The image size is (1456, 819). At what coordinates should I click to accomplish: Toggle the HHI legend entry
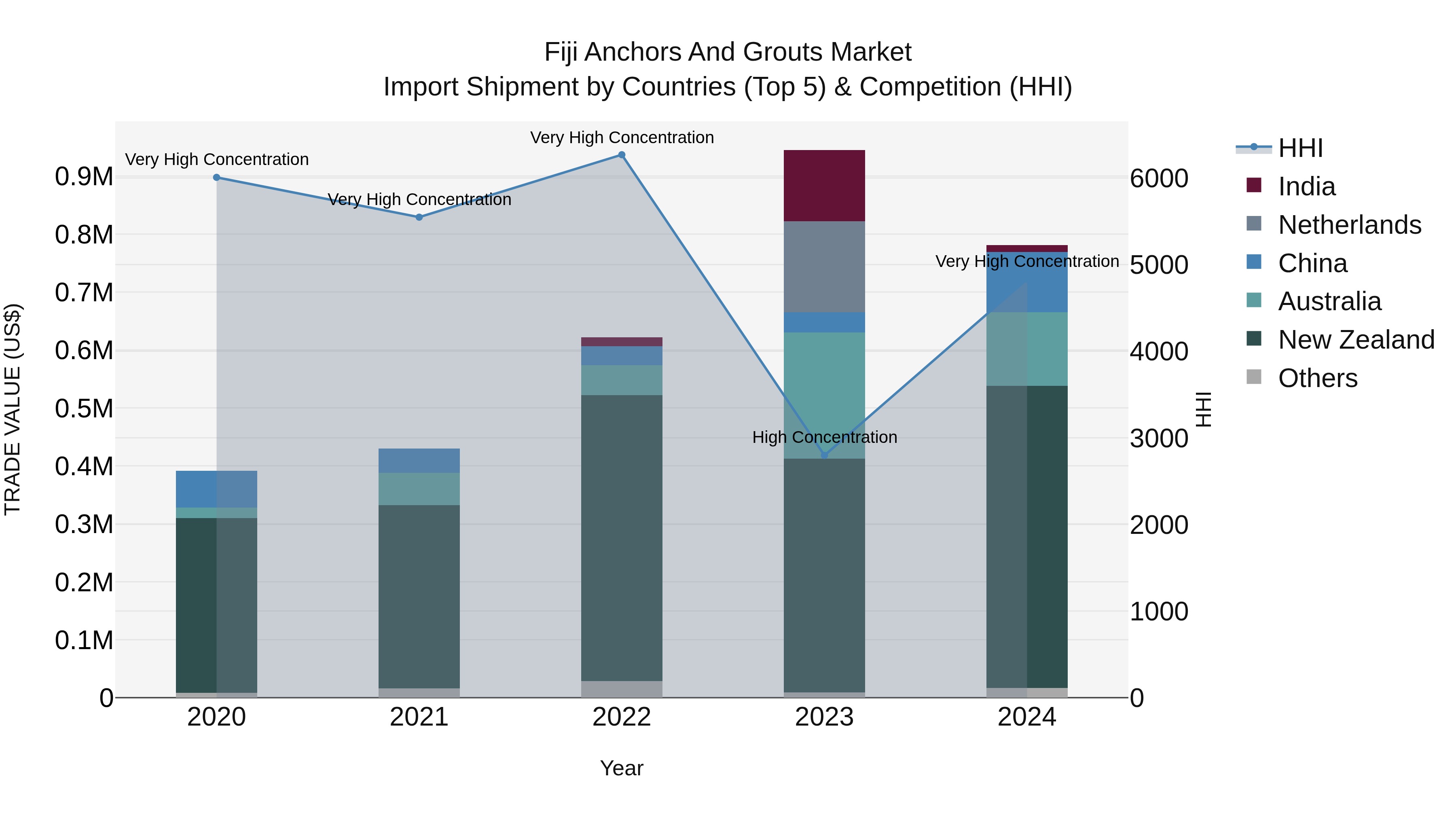click(1280, 148)
